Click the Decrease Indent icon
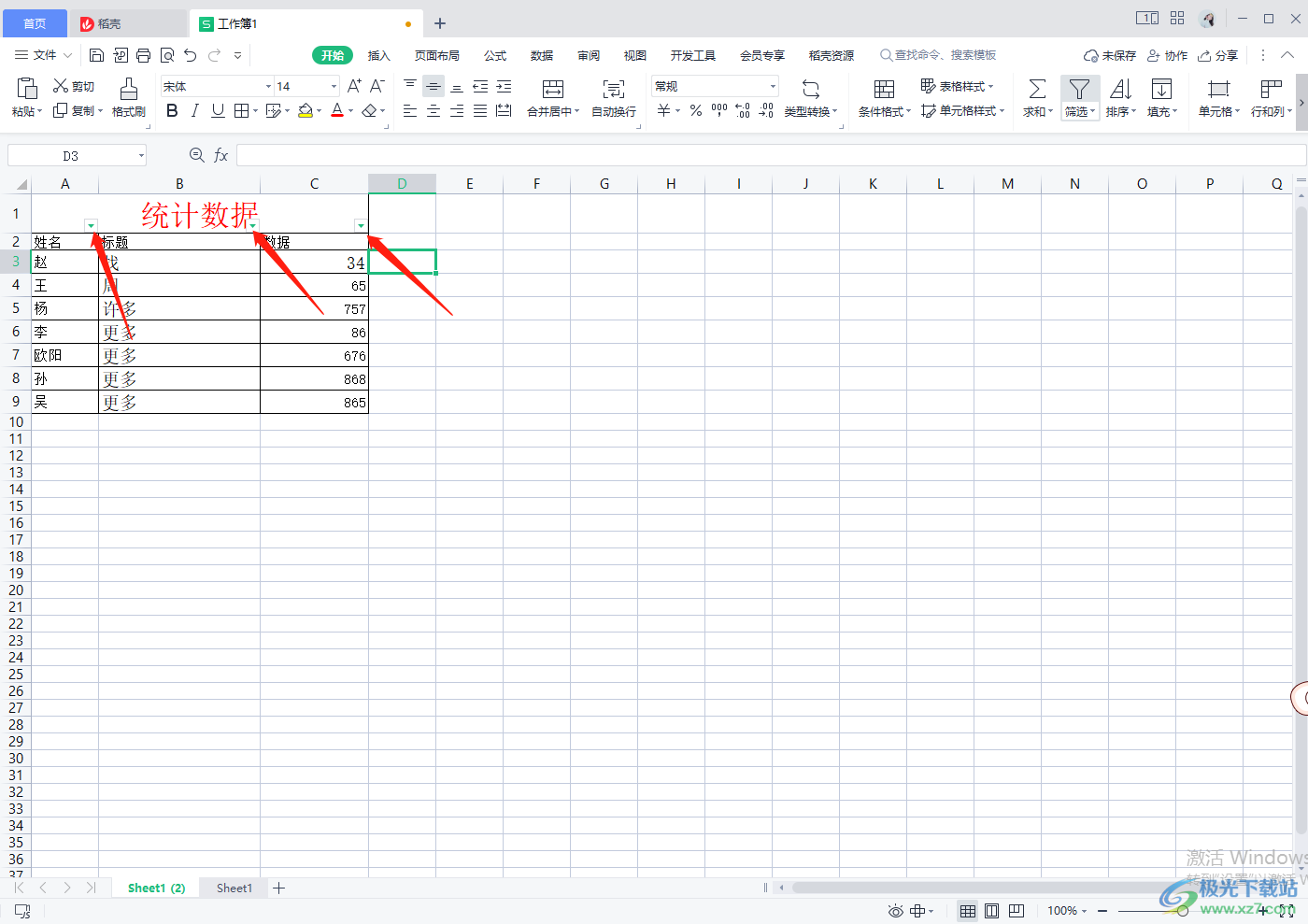Screen dimensions: 1308x924 [480, 86]
